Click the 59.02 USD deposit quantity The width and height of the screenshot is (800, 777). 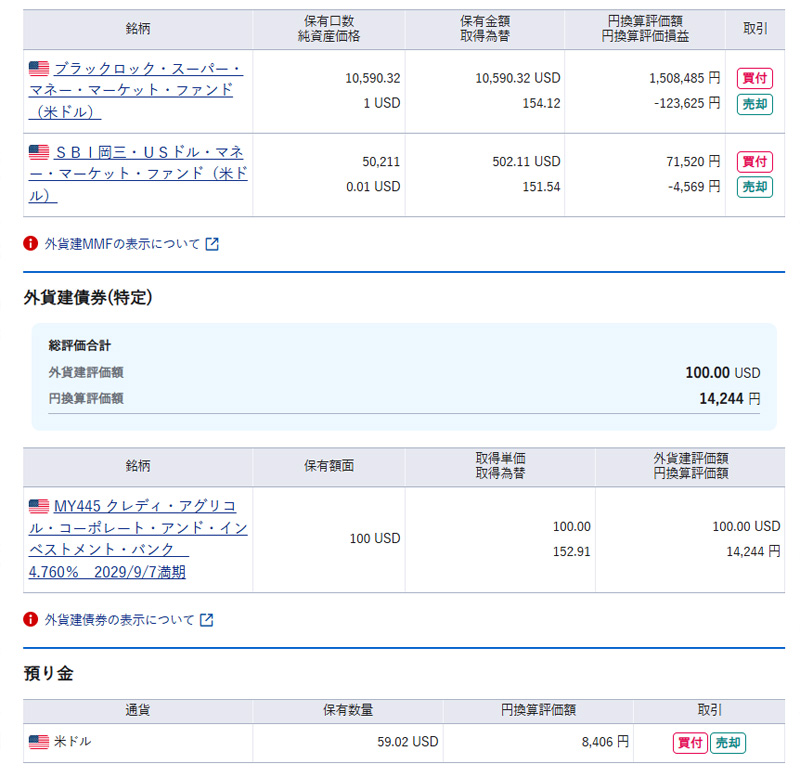click(x=408, y=742)
